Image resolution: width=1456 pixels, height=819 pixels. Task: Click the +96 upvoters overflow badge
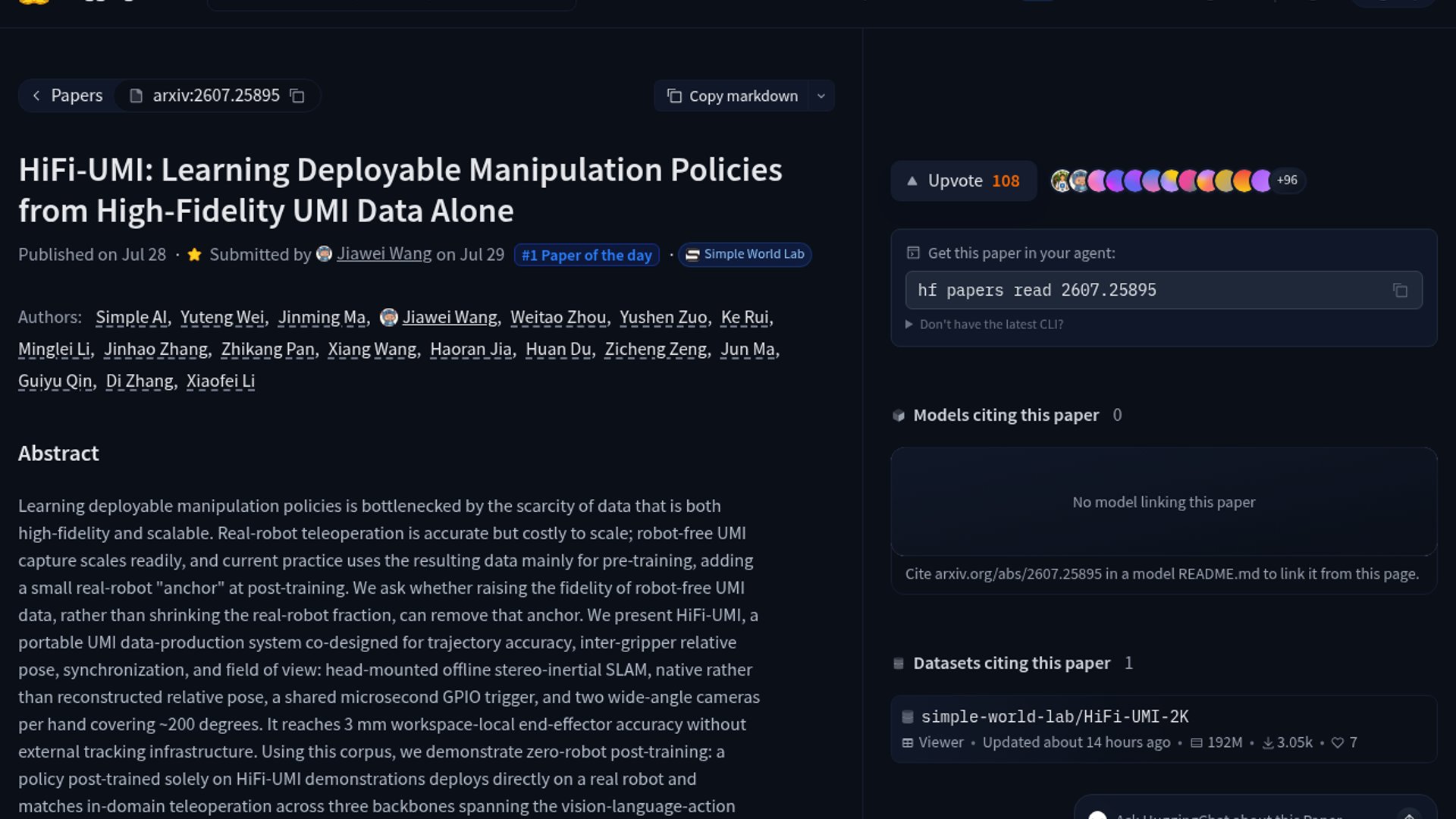[x=1287, y=180]
